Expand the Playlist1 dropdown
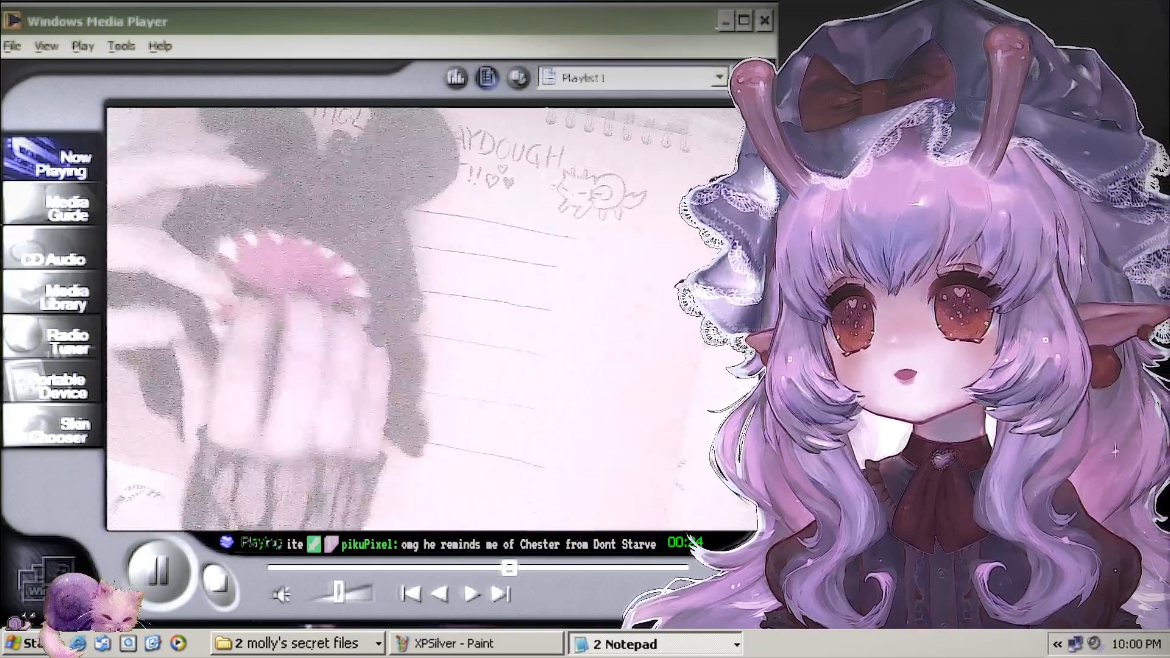 click(719, 78)
